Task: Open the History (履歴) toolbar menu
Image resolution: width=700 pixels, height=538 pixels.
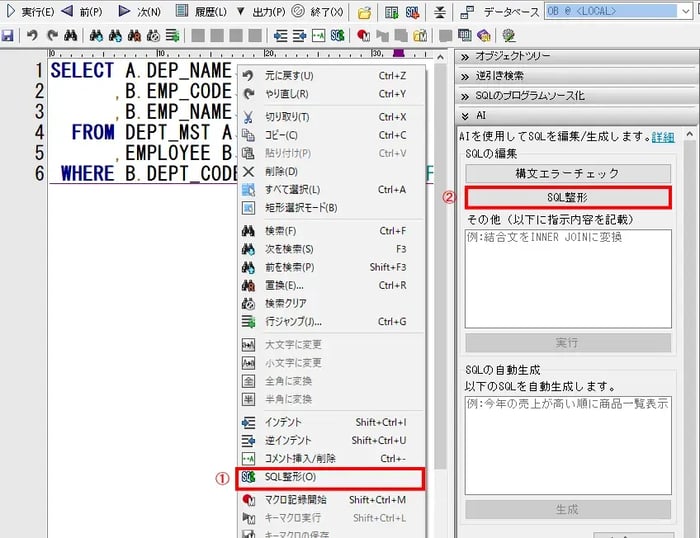Action: tap(201, 12)
